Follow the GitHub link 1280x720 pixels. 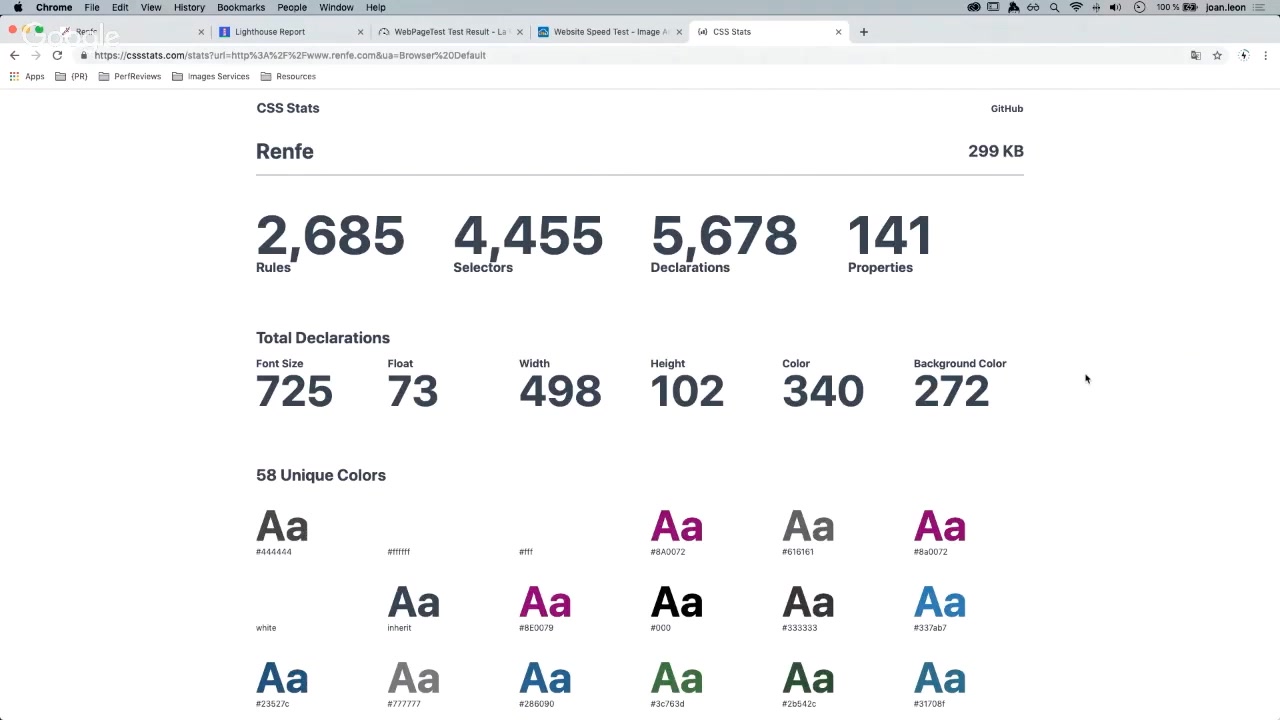pyautogui.click(x=1007, y=108)
